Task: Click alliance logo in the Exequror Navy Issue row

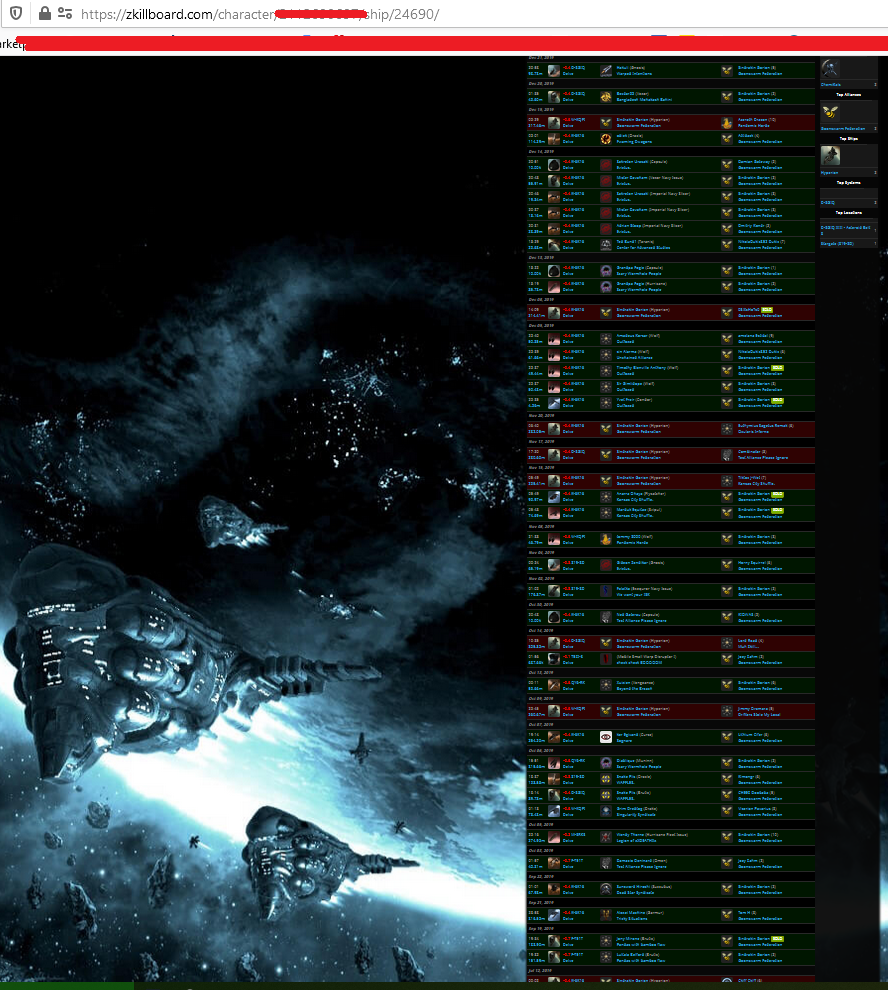Action: click(x=606, y=591)
